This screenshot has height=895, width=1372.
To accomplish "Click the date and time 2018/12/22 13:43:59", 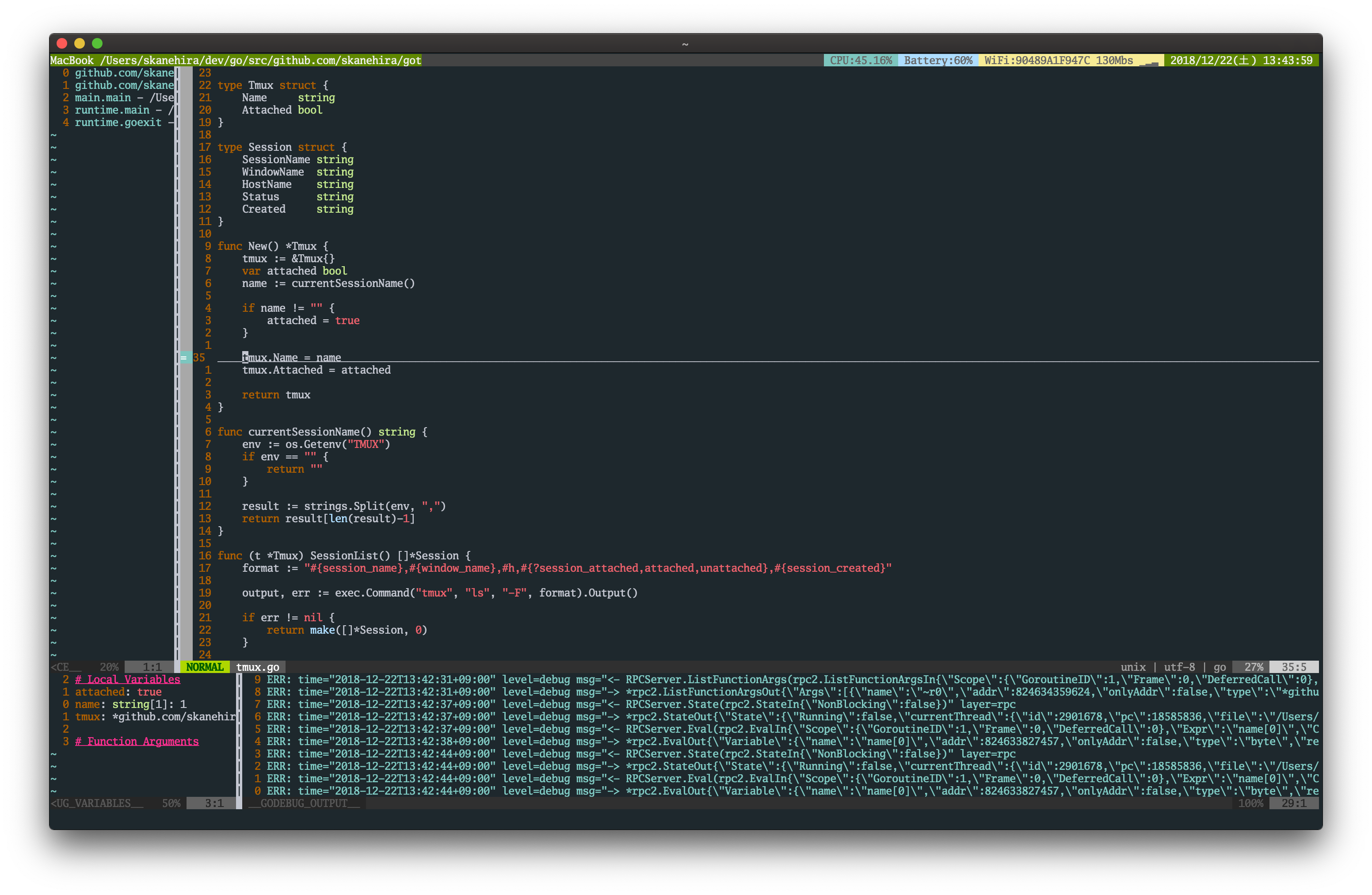I will (1241, 61).
